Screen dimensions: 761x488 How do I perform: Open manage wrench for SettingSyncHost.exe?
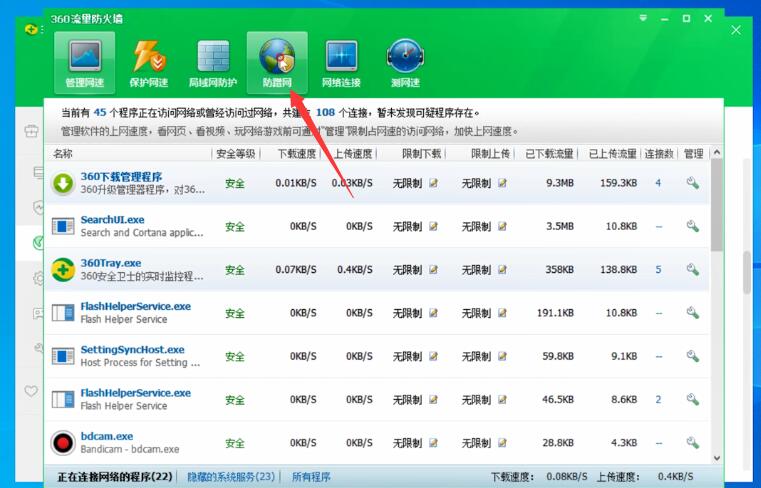click(x=693, y=356)
